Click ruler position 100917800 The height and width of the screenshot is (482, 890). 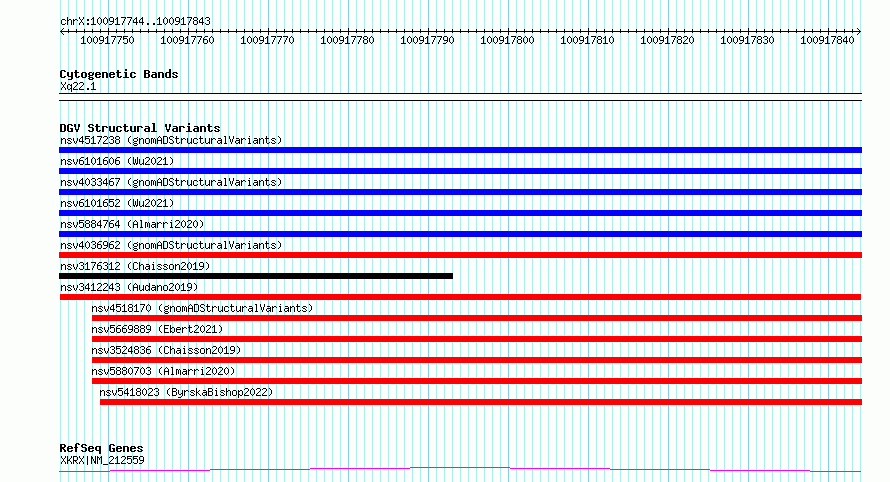coord(507,40)
